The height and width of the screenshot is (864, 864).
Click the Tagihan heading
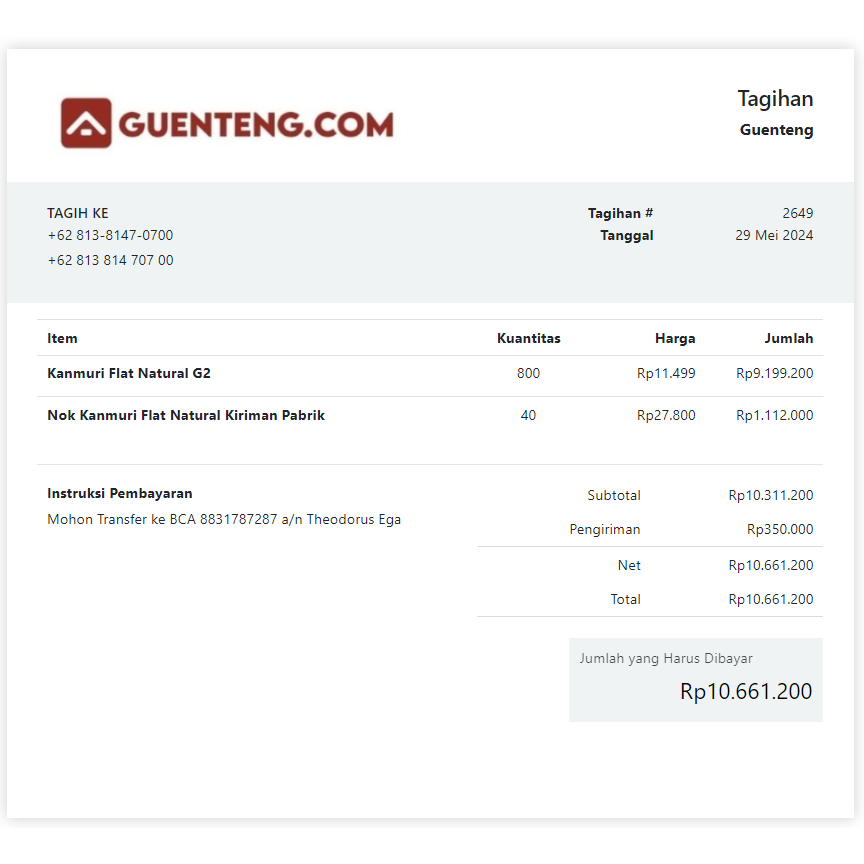coord(776,98)
